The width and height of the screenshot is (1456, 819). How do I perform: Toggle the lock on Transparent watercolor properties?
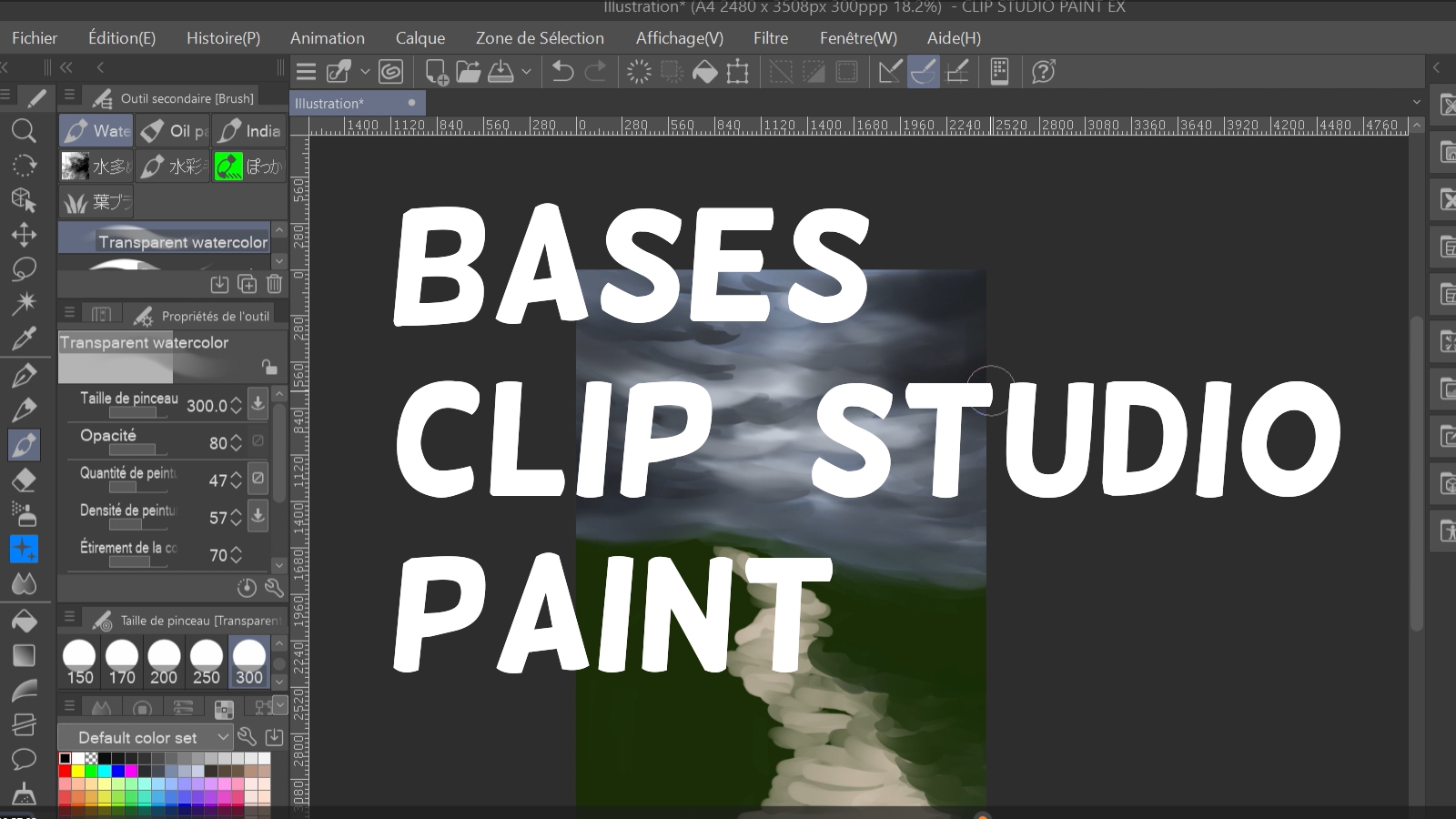(x=269, y=367)
